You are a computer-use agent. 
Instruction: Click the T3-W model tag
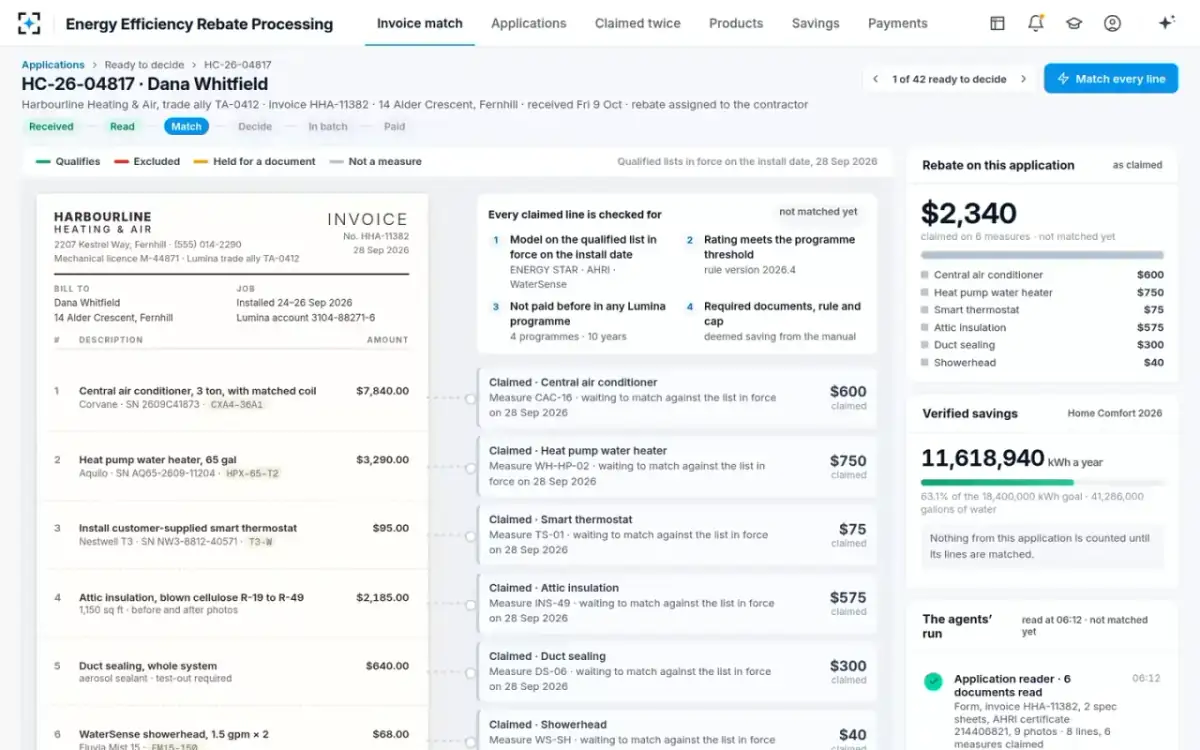point(260,542)
